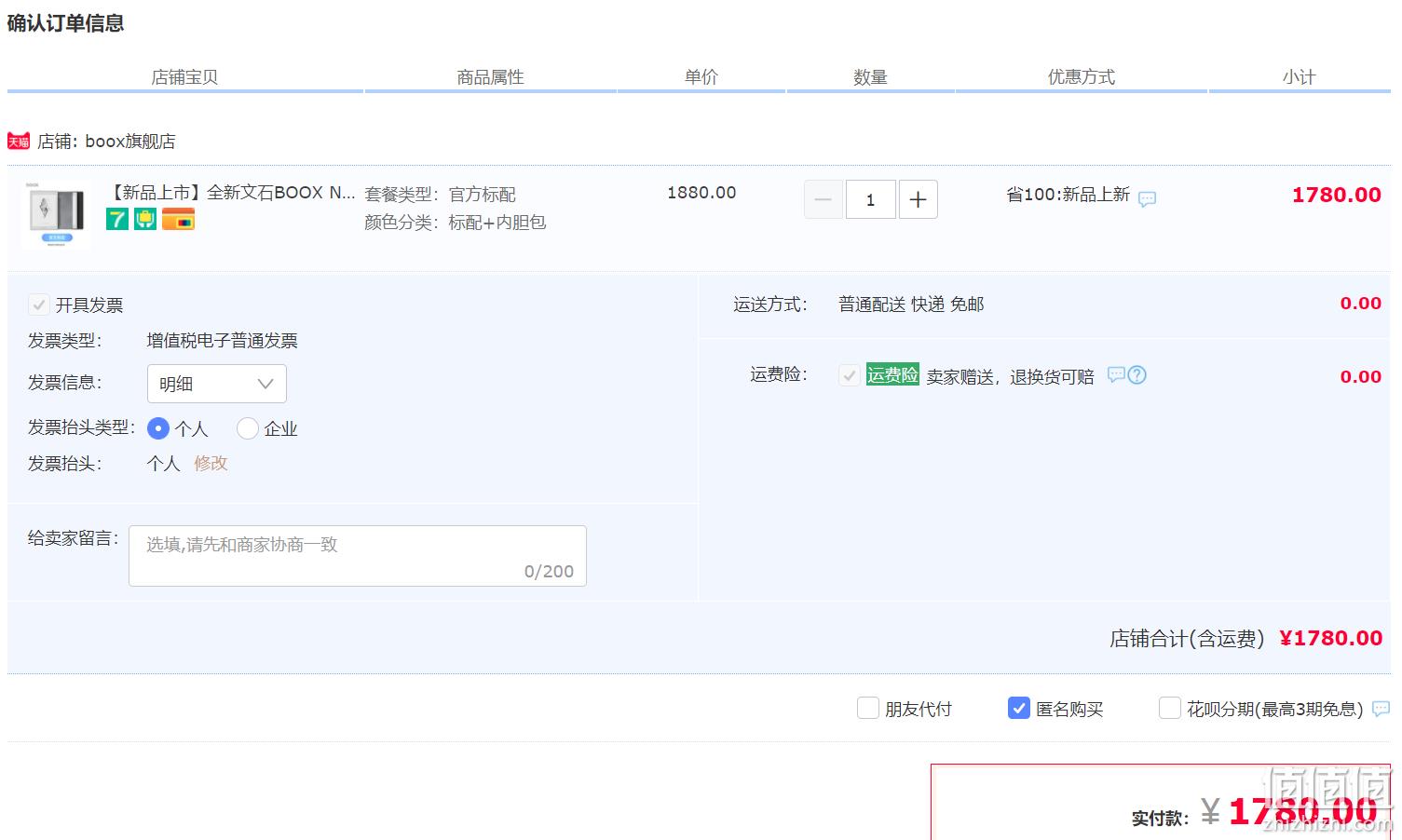1402x840 pixels.
Task: Click the 增值税电子普通发票 invoice type text
Action: coord(223,341)
